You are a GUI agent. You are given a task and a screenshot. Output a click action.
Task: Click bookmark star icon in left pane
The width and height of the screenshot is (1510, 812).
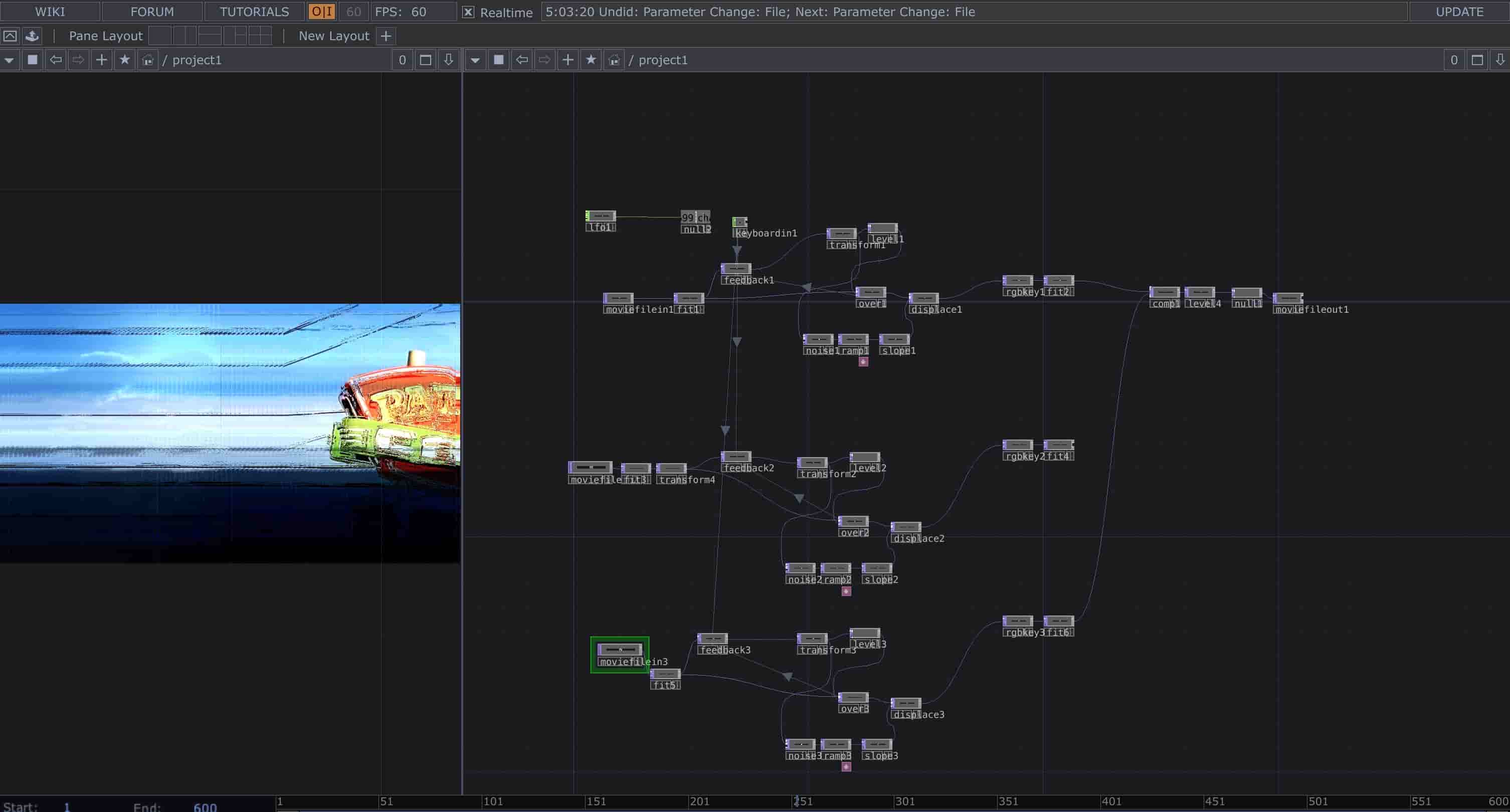[x=124, y=60]
